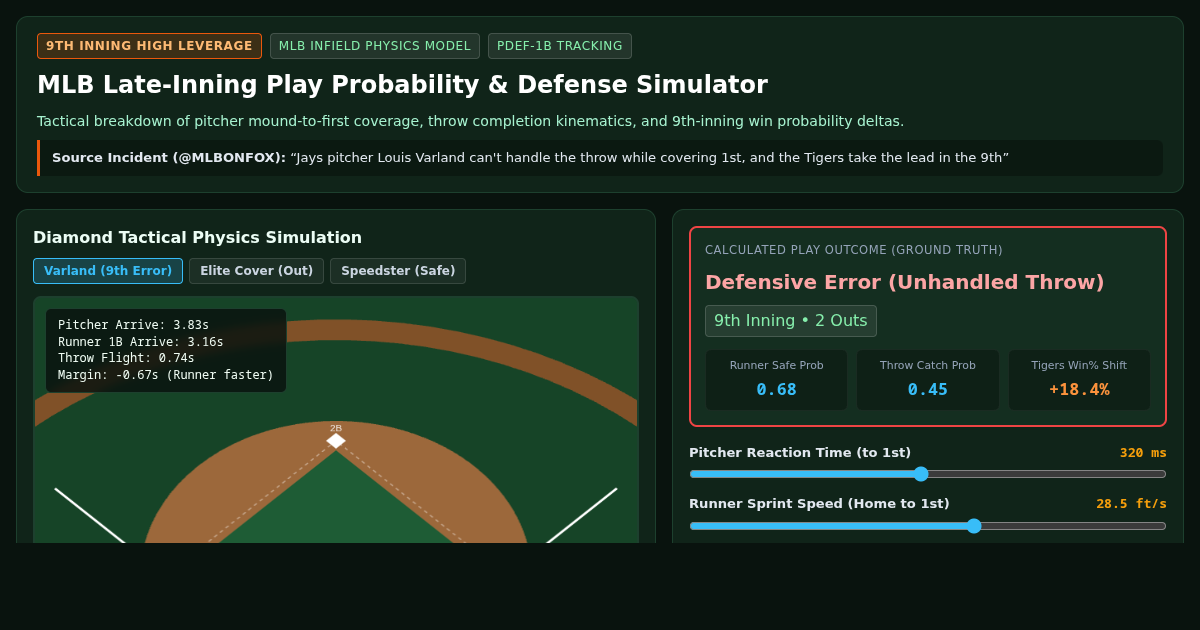The image size is (1200, 630).
Task: Click the 9th Inning • 2 Outs badge
Action: click(791, 321)
